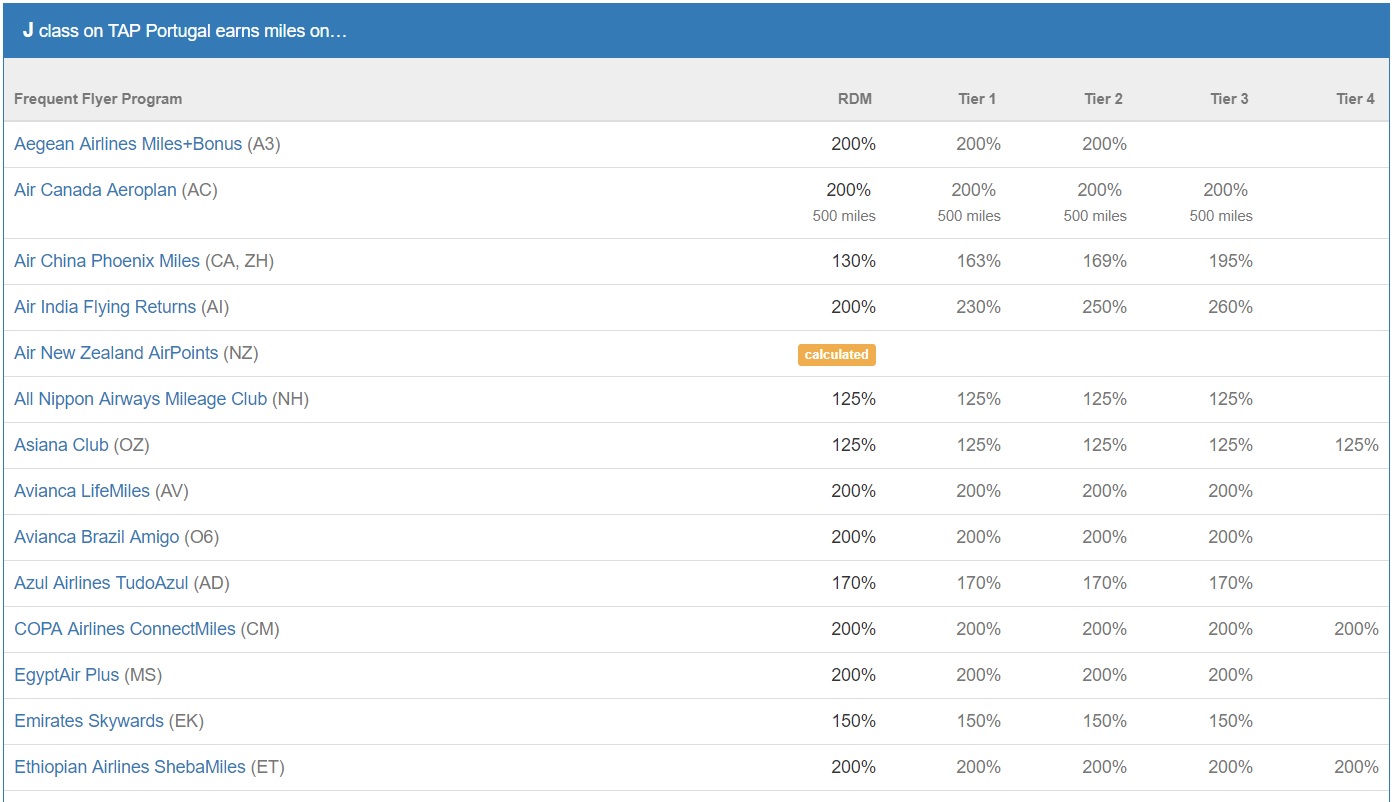This screenshot has height=802, width=1392.
Task: Open Air Canada Aeroplan program link
Action: [x=95, y=190]
